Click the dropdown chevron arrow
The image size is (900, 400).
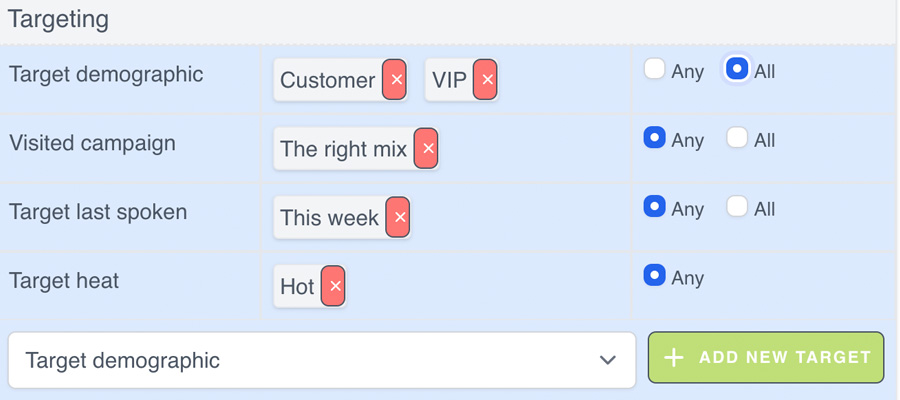click(606, 360)
